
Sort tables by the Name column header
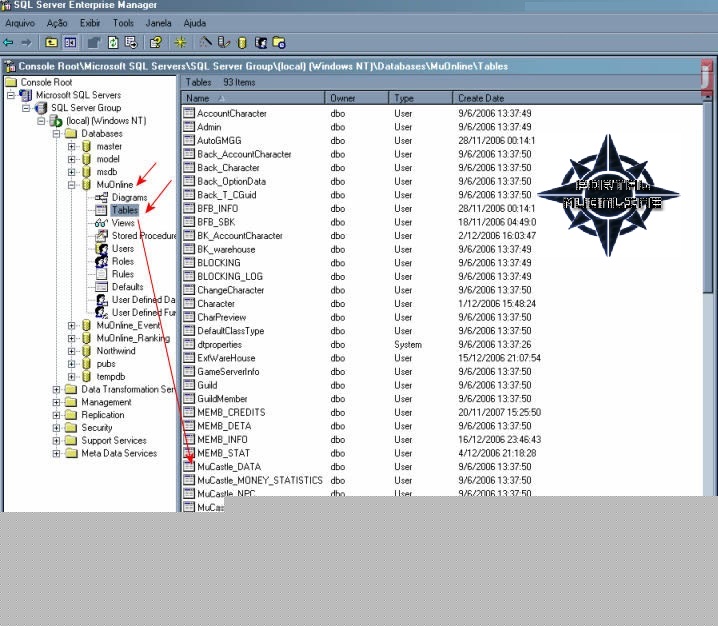click(x=253, y=98)
